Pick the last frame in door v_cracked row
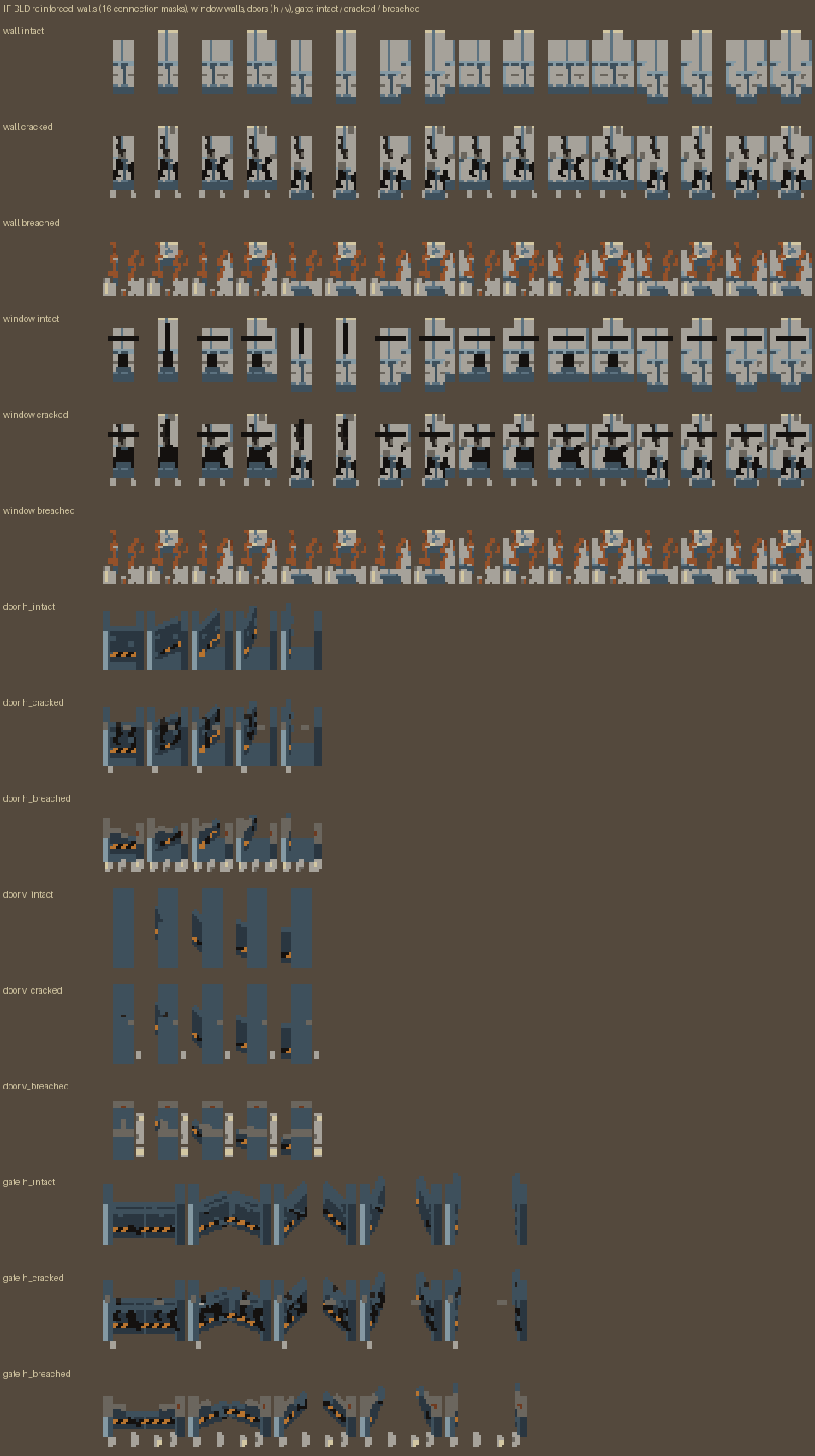Screen dimensions: 815x1456 pyautogui.click(x=300, y=1023)
